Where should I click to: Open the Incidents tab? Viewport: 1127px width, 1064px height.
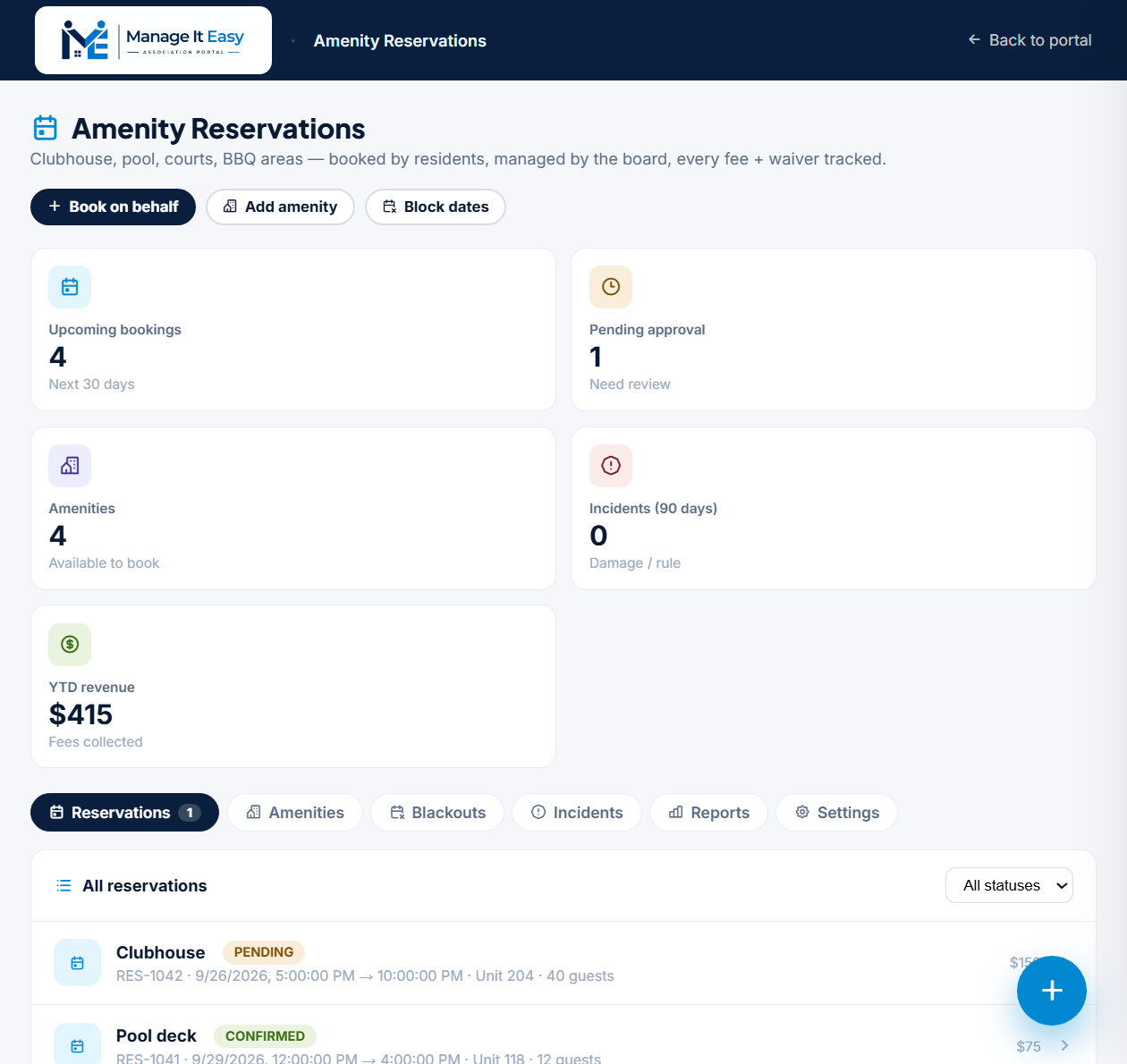coord(577,812)
